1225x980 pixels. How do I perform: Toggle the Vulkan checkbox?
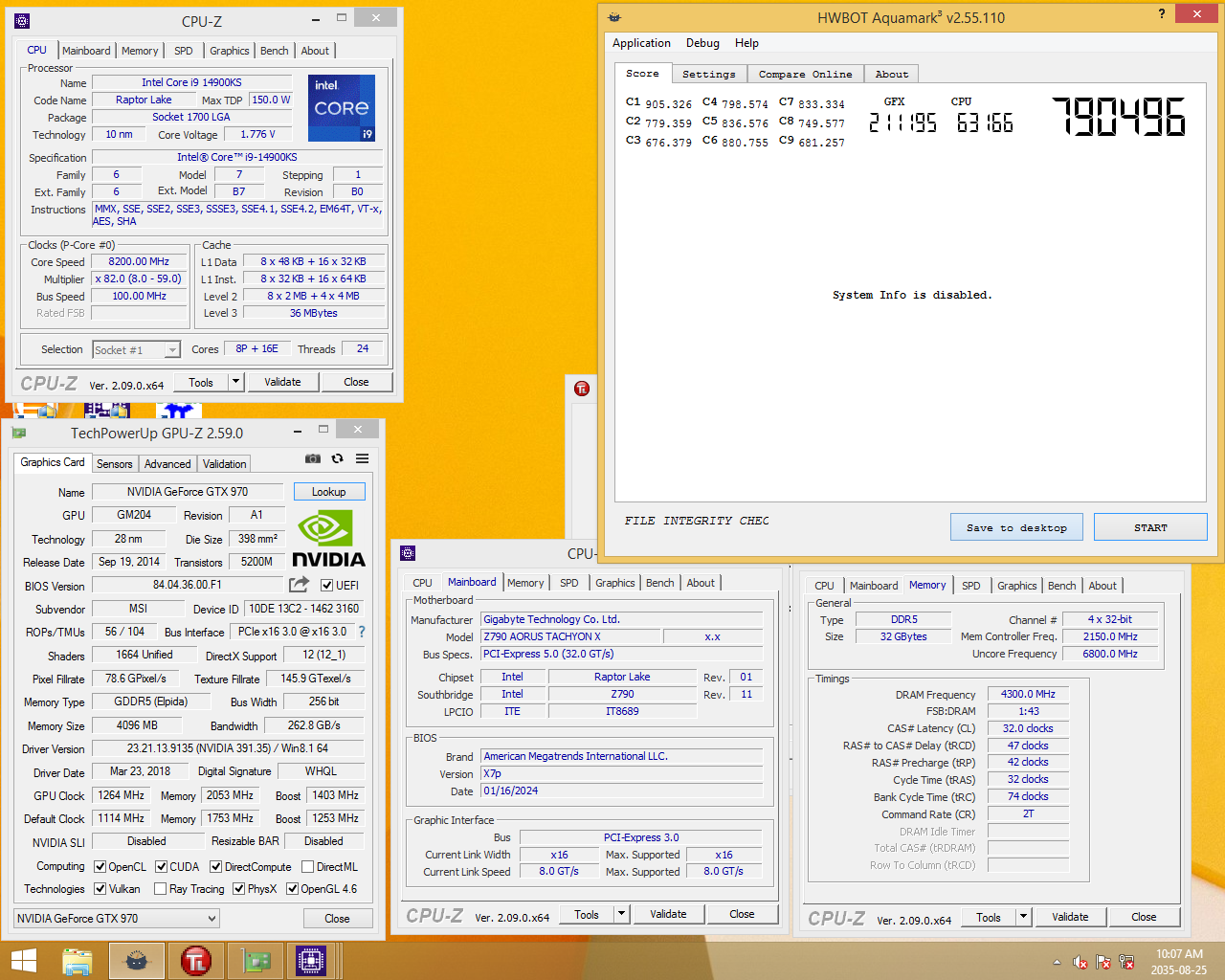tap(100, 889)
